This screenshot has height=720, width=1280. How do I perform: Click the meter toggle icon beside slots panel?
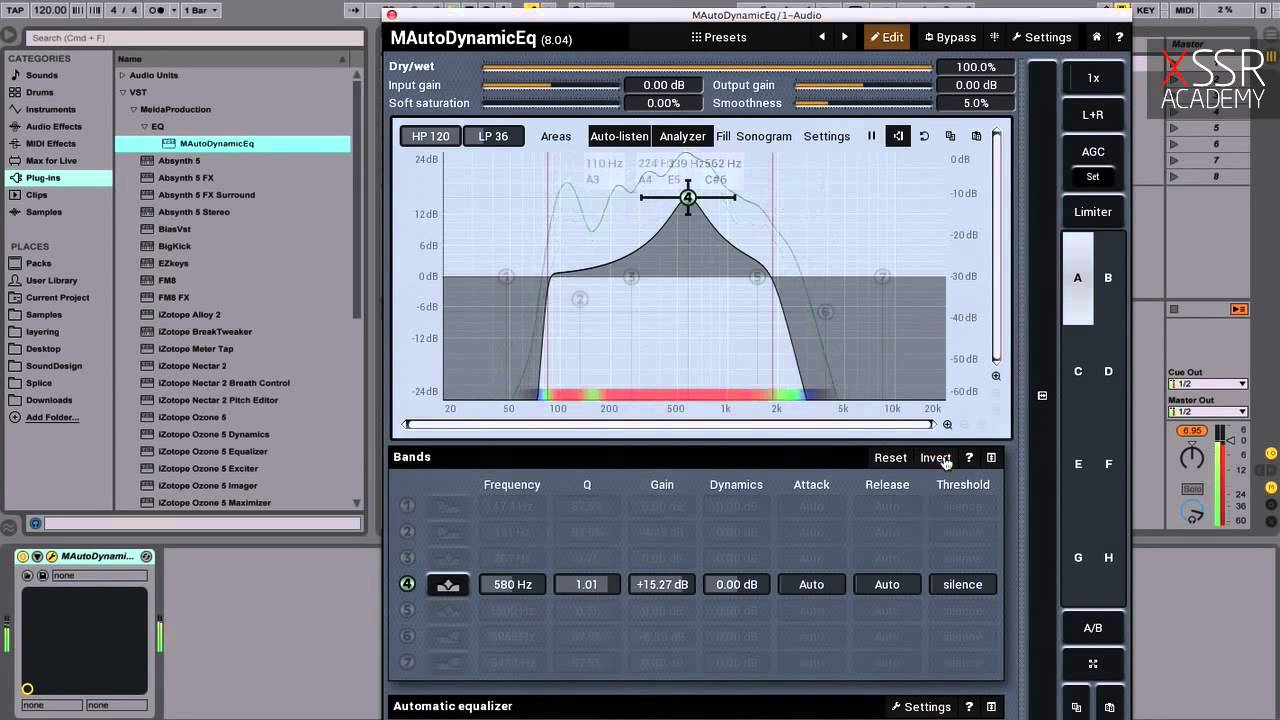(1042, 396)
